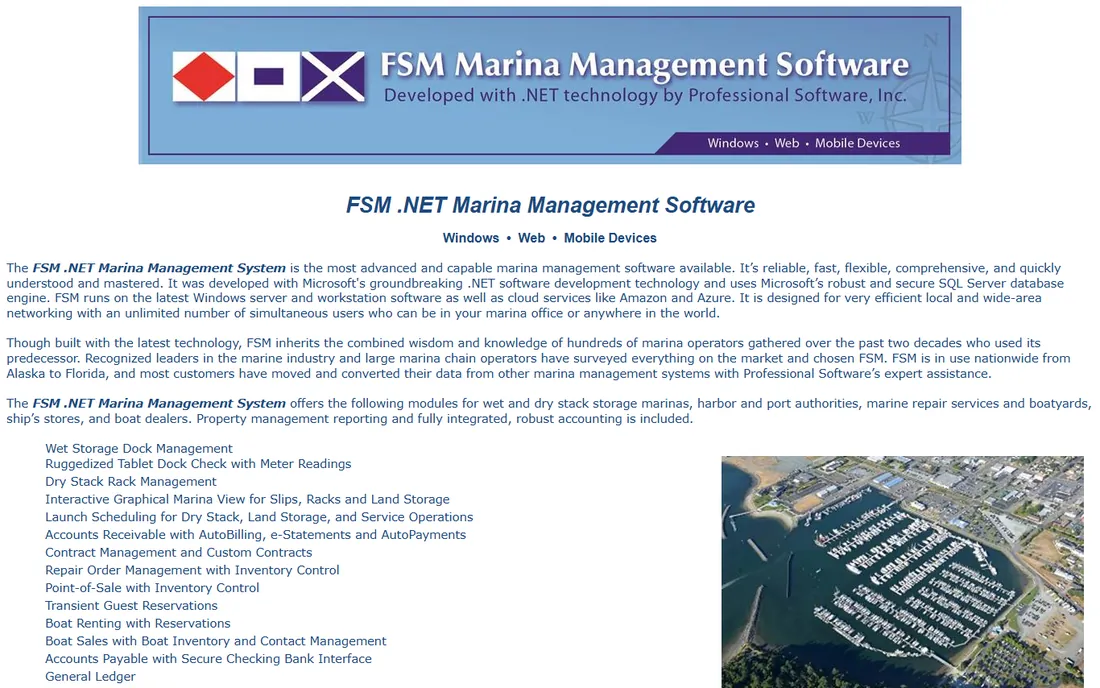Viewport: 1100px width, 688px height.
Task: Select 'Accounts Payable with Secure Checking' item
Action: click(208, 659)
